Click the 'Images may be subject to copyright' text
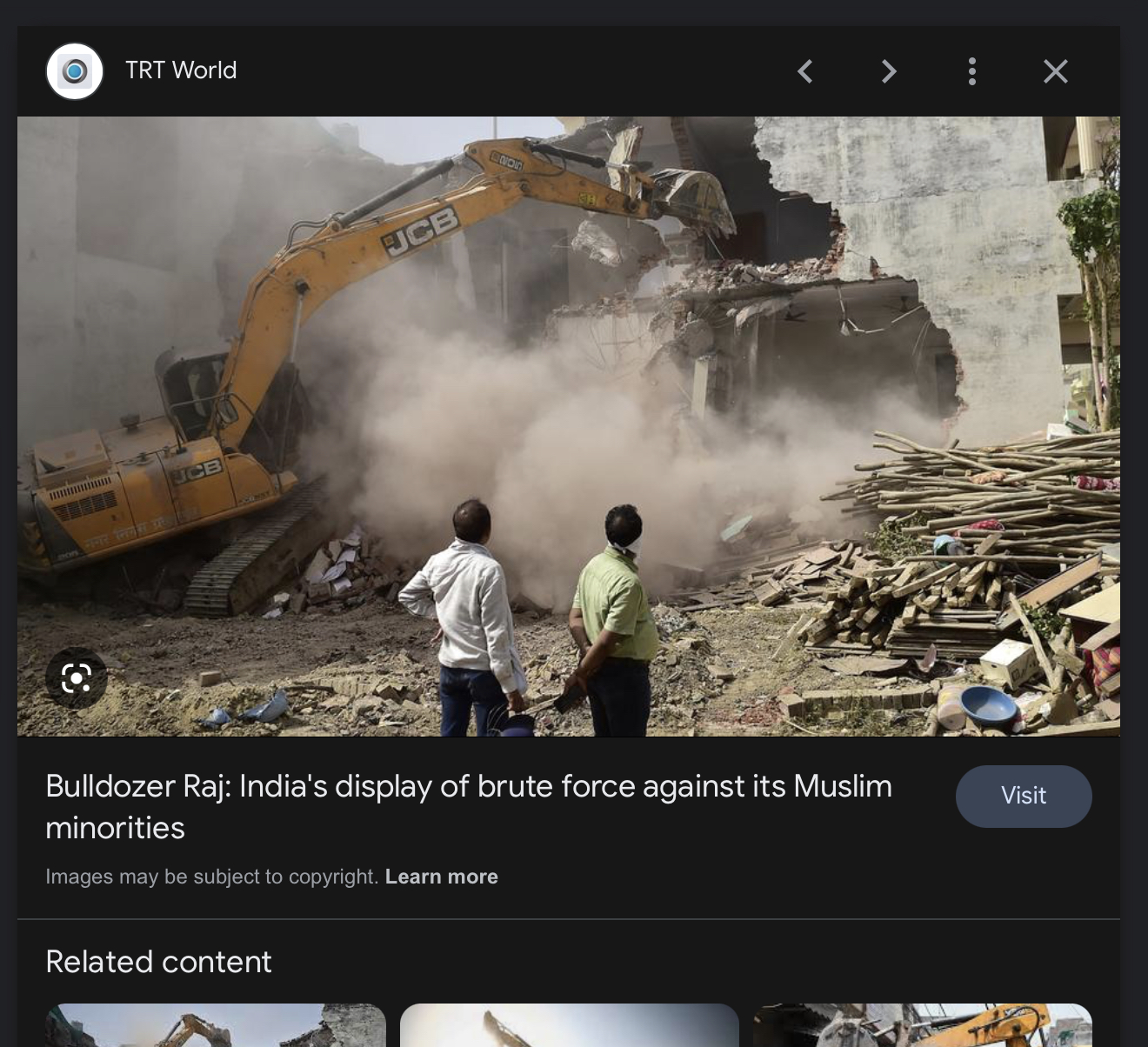 coord(212,877)
